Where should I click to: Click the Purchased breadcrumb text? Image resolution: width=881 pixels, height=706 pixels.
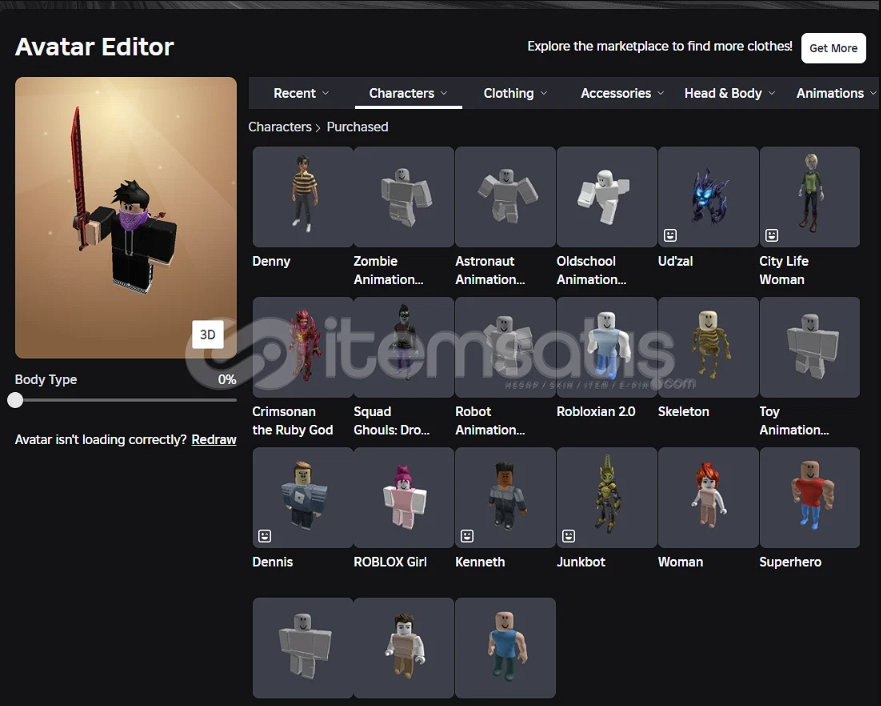[357, 127]
